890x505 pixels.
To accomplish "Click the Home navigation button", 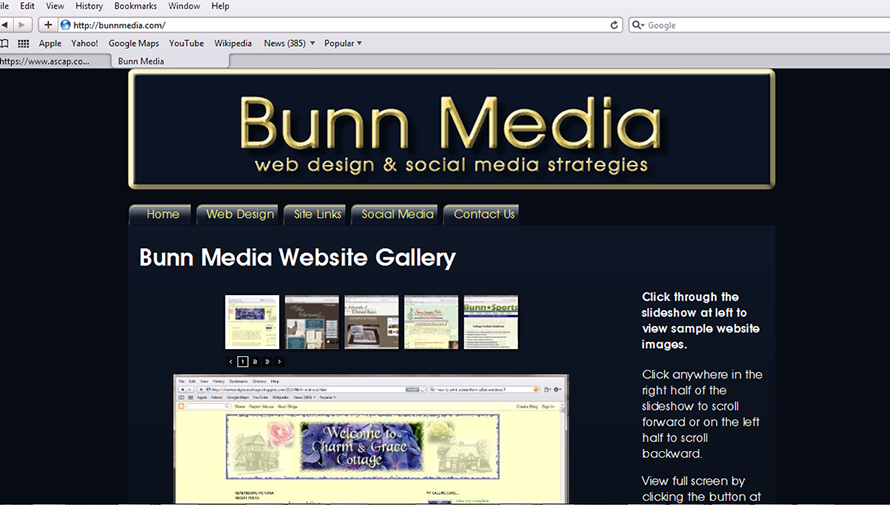I will (161, 214).
